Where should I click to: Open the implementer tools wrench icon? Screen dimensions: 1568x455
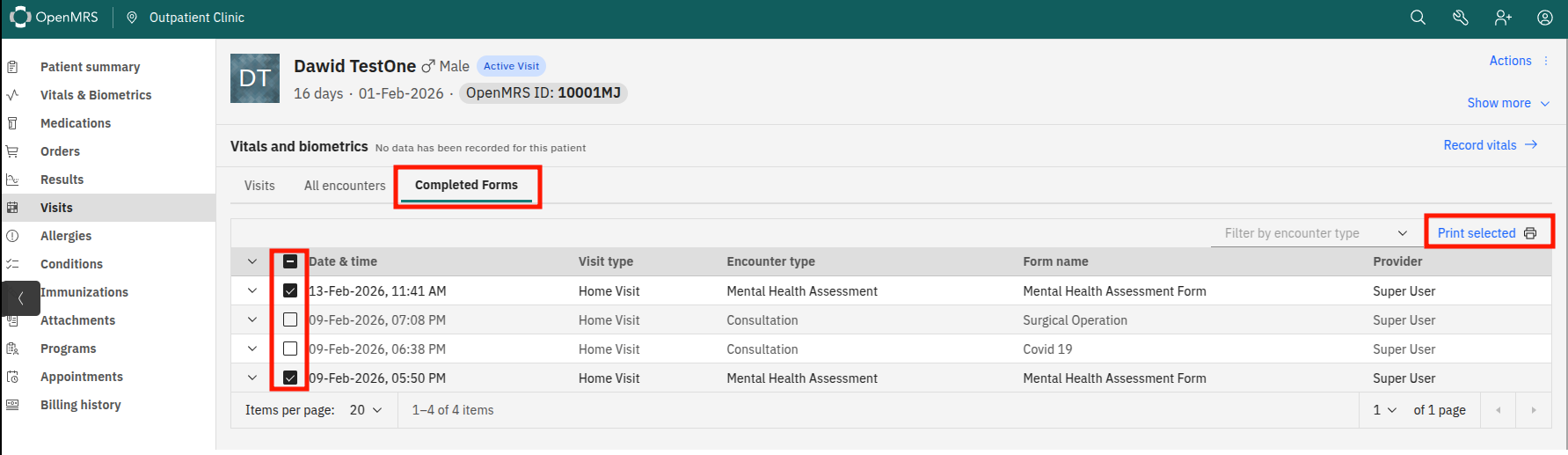1461,18
